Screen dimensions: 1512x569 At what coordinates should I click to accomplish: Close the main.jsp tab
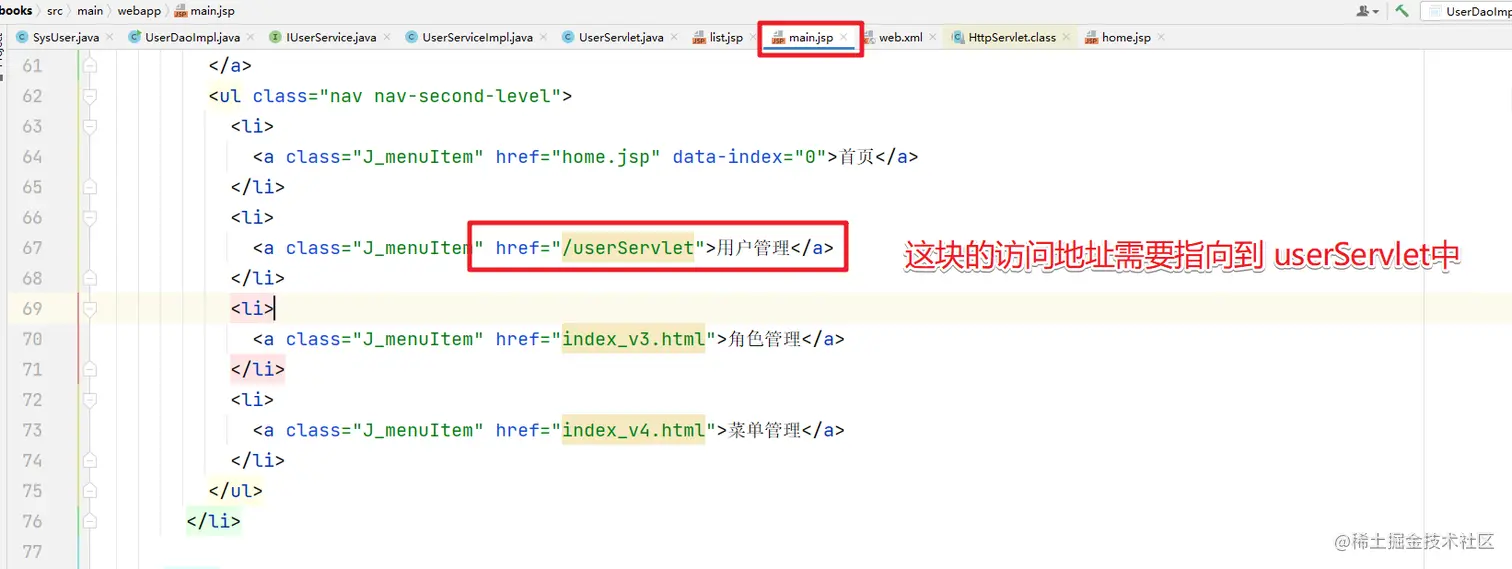[x=844, y=37]
